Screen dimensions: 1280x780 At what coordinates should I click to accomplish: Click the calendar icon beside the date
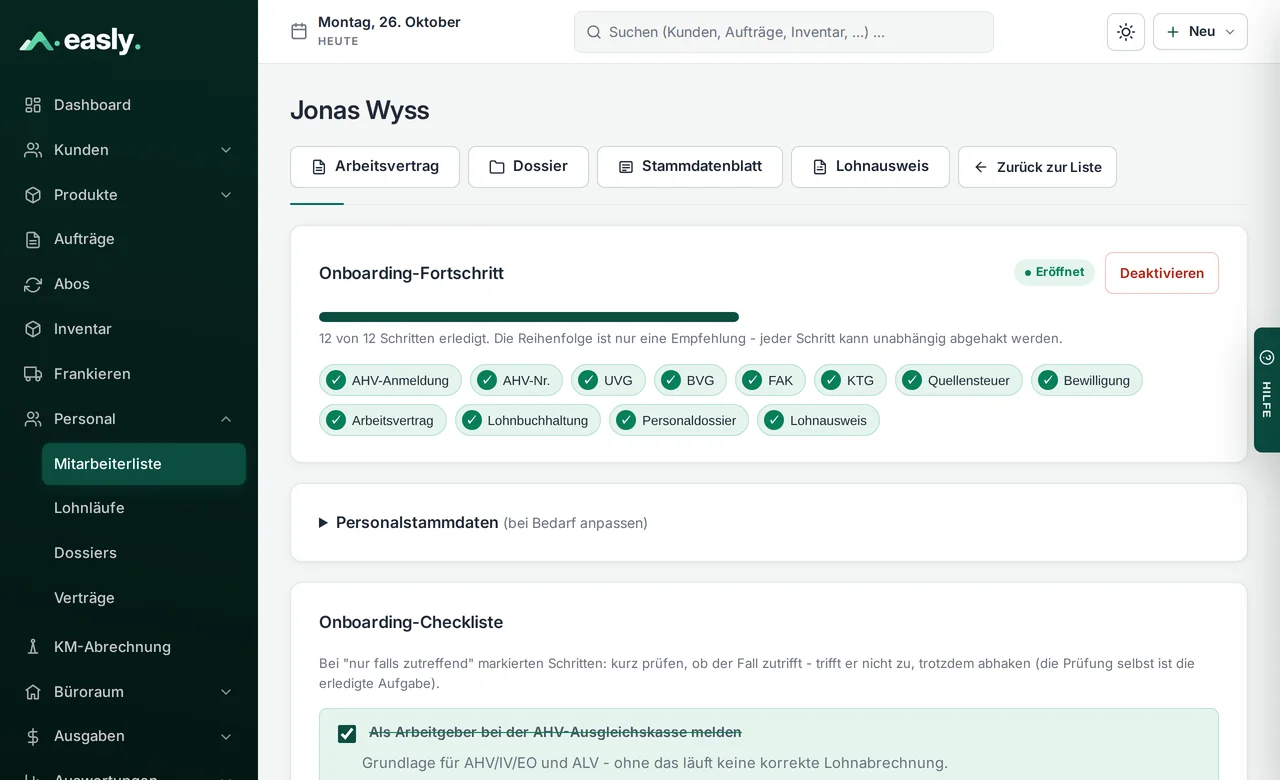(299, 31)
